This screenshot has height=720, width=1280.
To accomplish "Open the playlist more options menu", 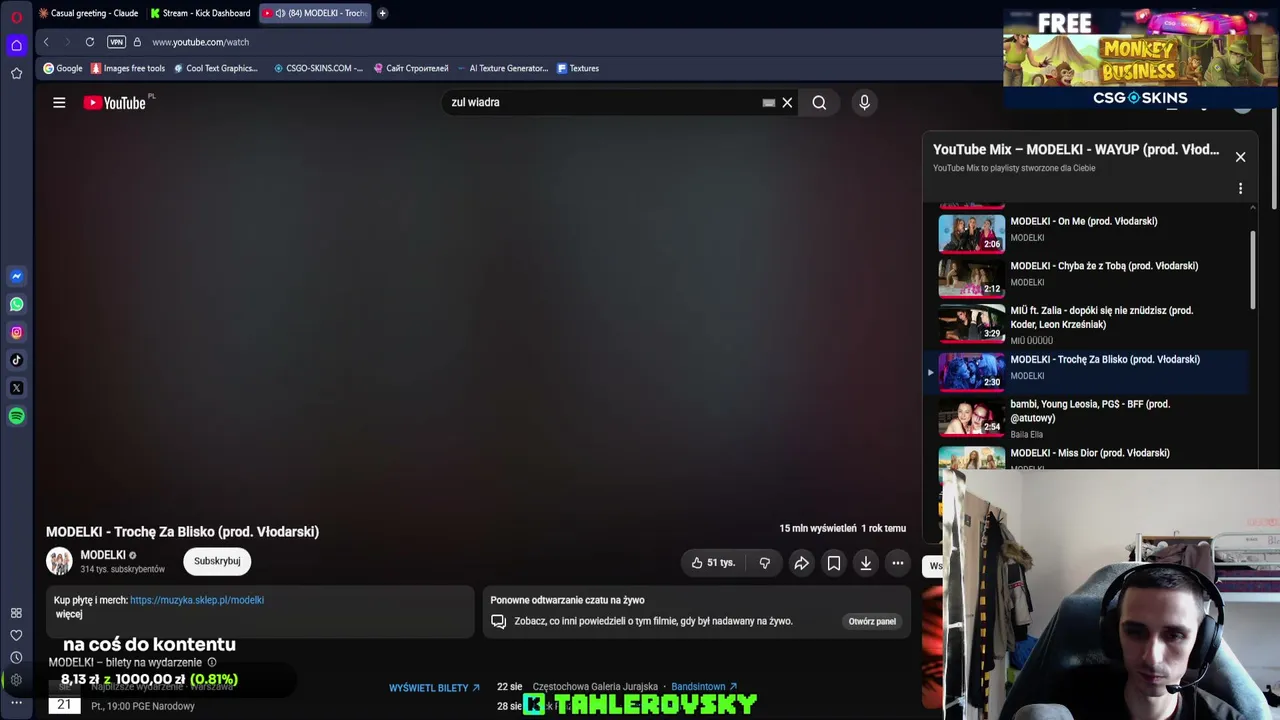I will click(1240, 188).
